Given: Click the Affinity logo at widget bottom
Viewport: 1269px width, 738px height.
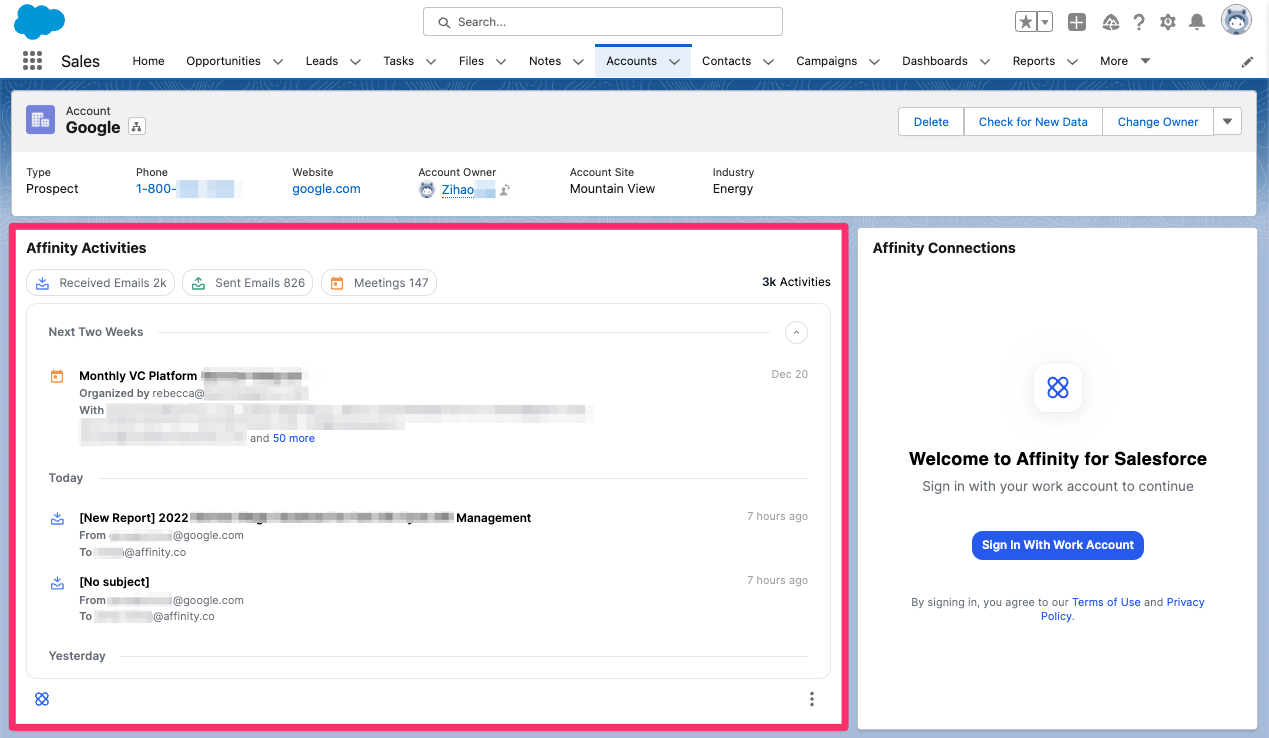Looking at the screenshot, I should tap(42, 698).
